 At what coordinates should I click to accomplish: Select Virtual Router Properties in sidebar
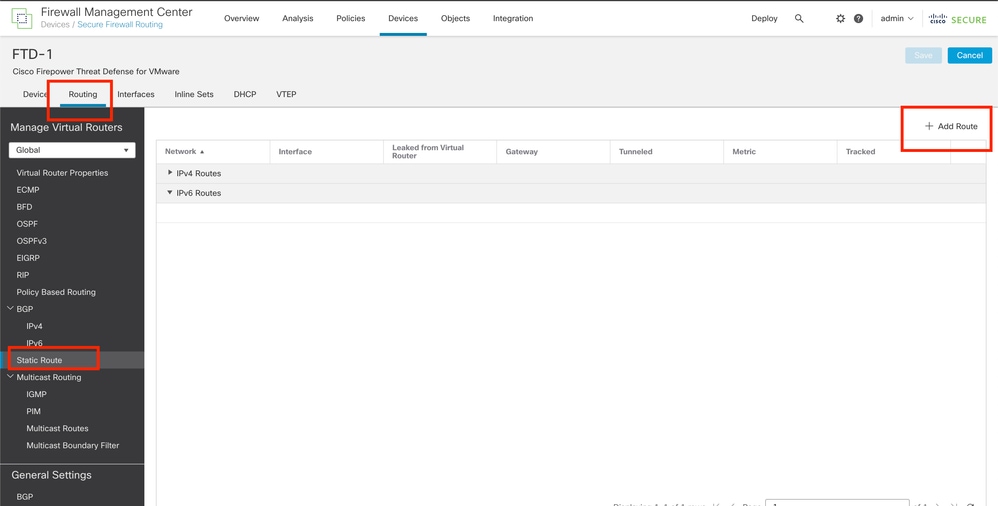pos(62,172)
